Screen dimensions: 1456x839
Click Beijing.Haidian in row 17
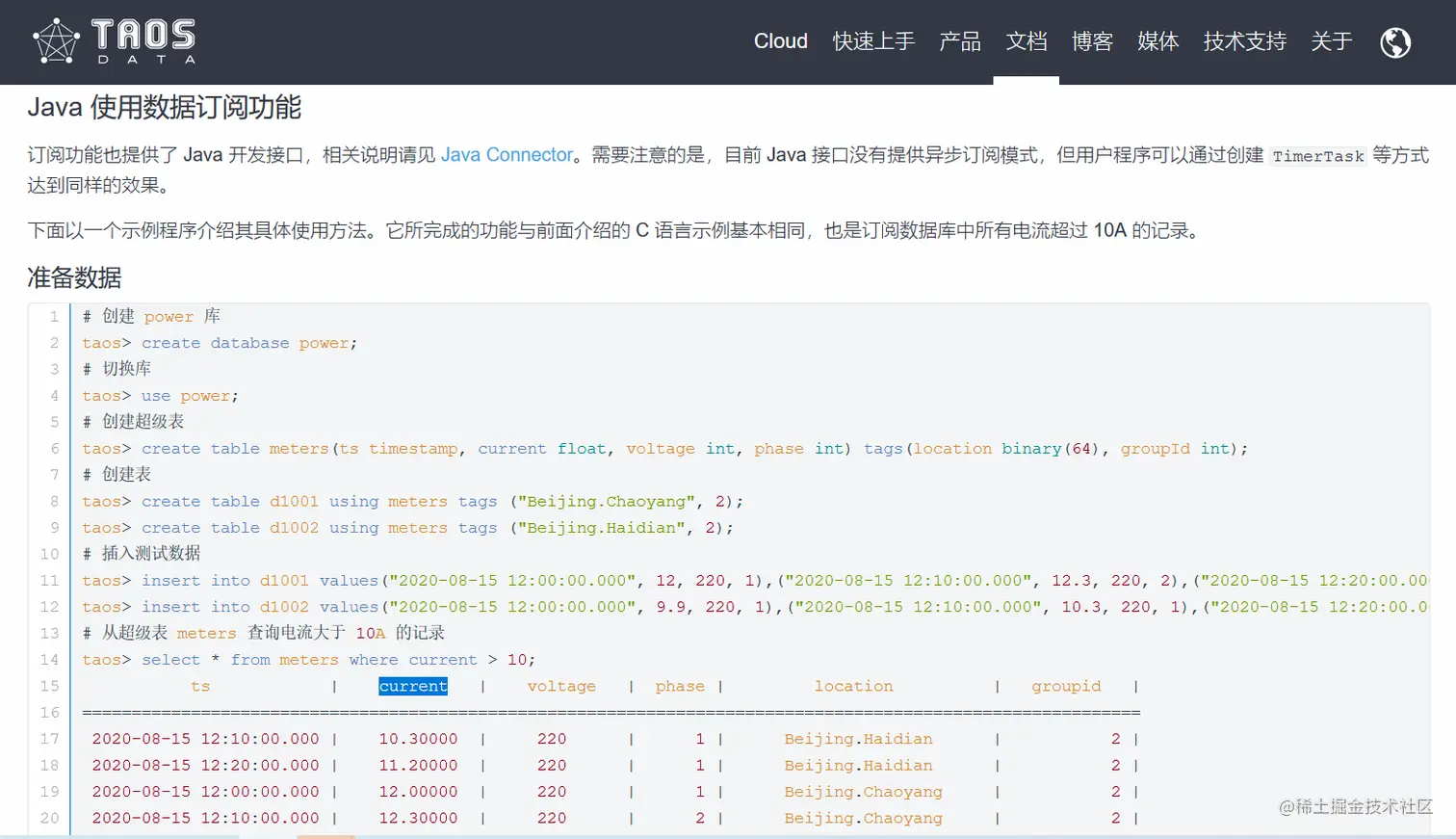click(858, 739)
